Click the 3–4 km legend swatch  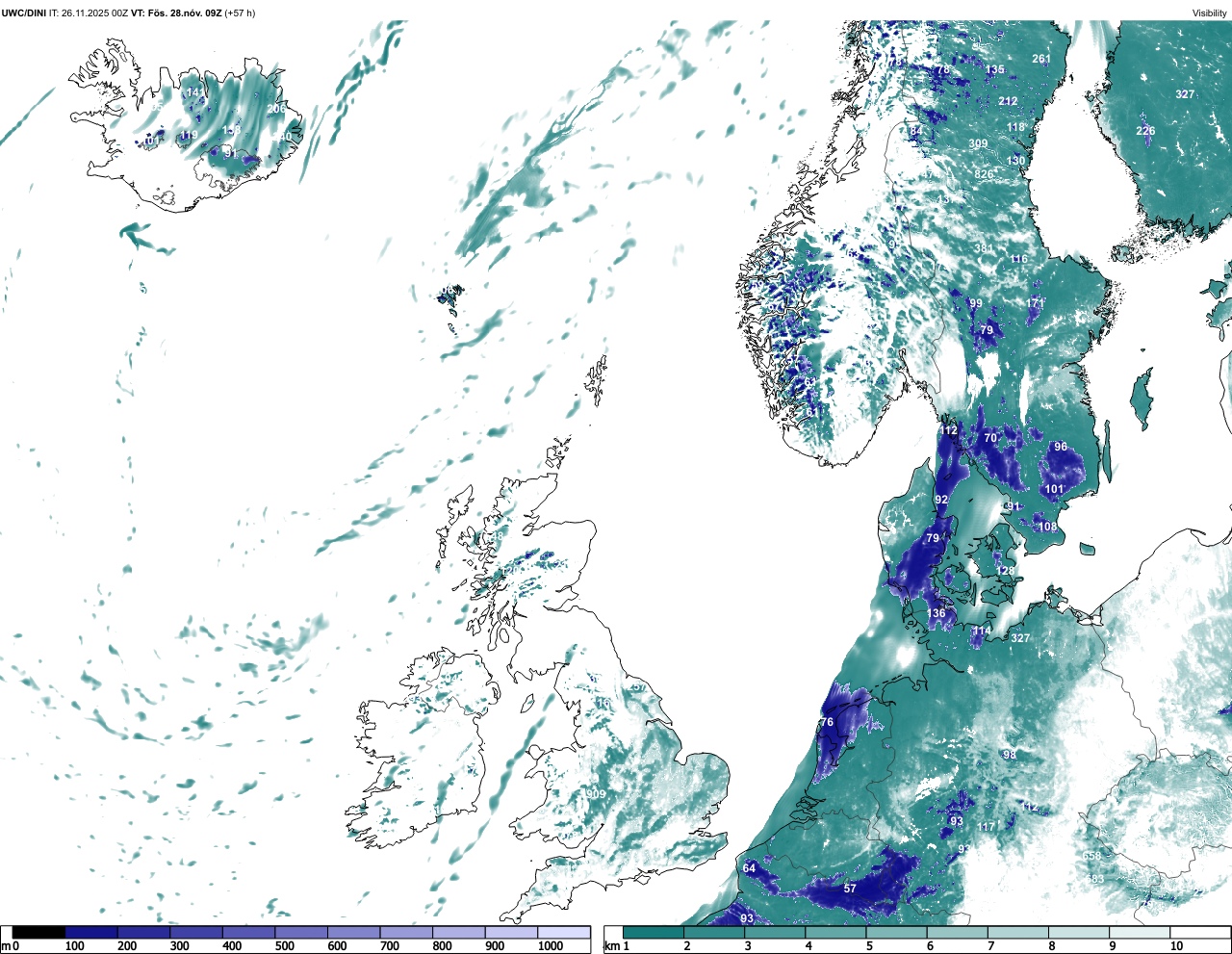[775, 933]
